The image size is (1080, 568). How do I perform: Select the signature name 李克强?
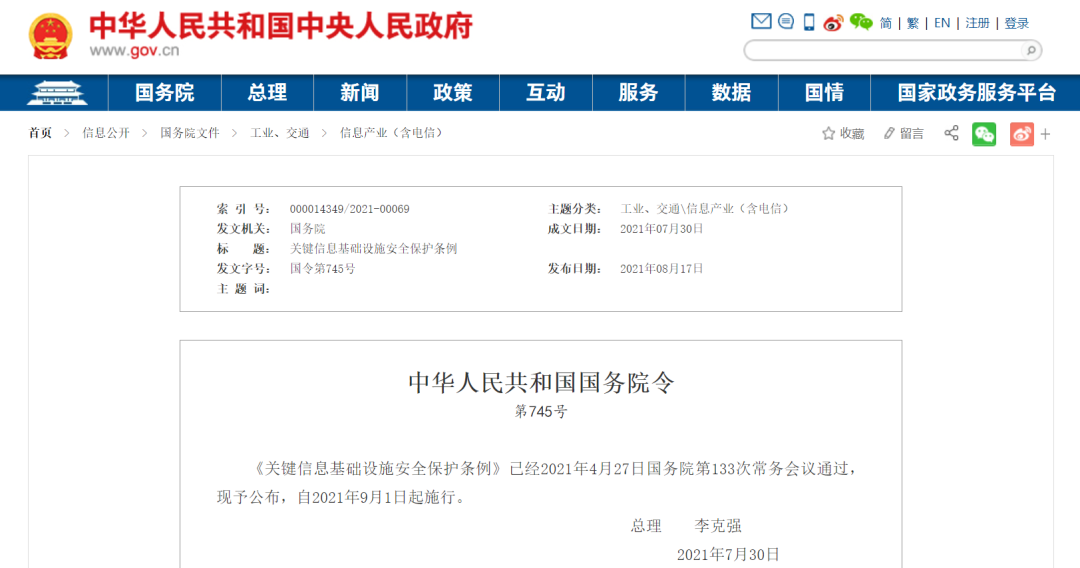(718, 526)
